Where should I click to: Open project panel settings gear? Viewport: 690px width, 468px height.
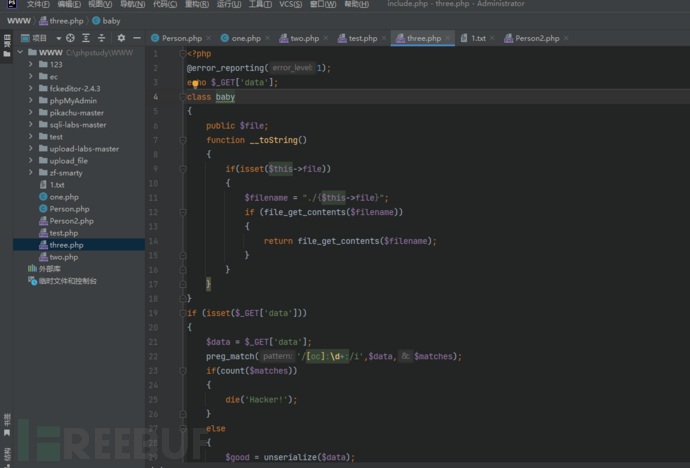(x=121, y=38)
